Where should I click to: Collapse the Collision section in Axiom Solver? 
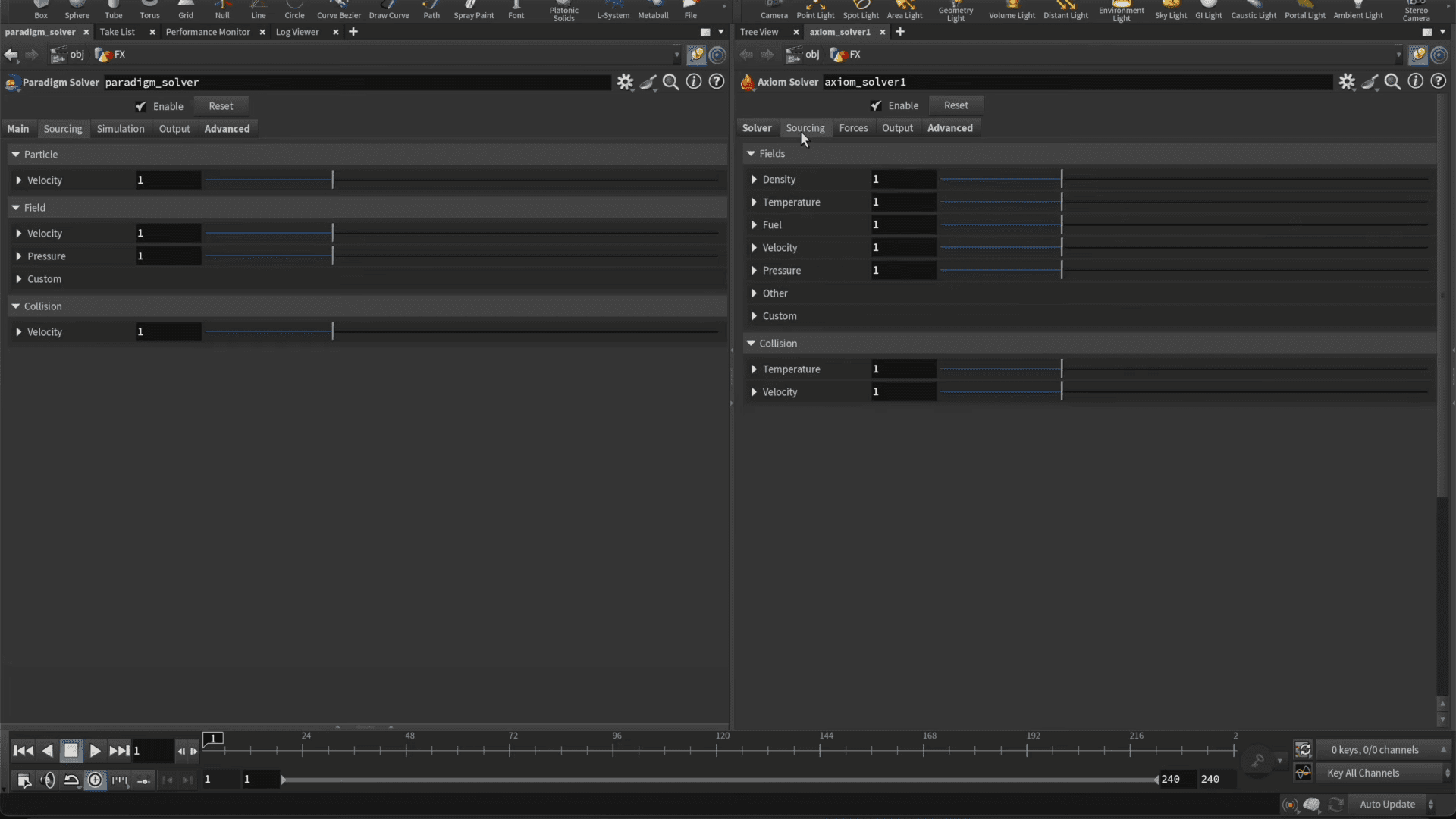[751, 344]
